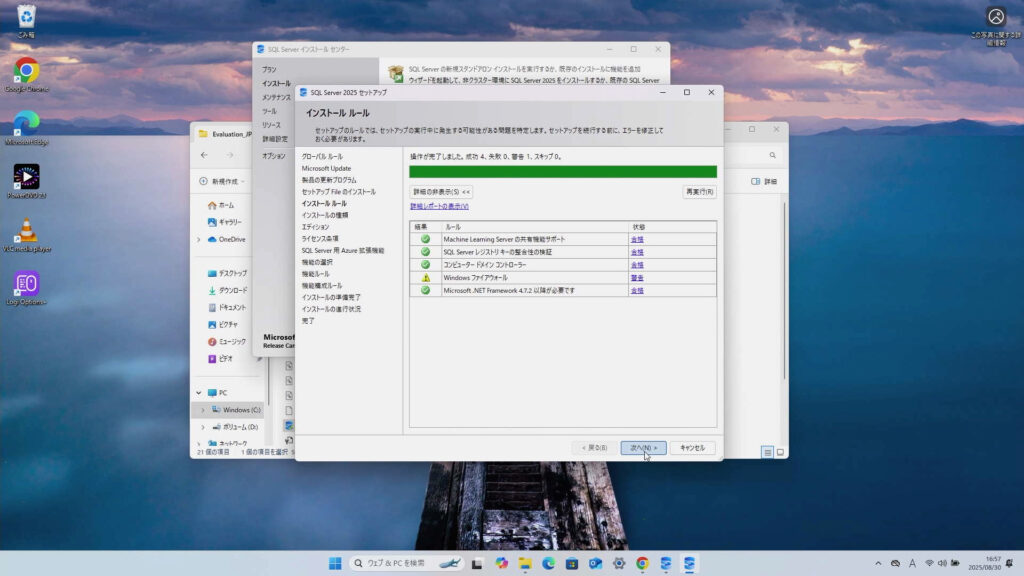Select プラン in SQL Server インストール センター
1024x576 pixels.
pyautogui.click(x=269, y=69)
